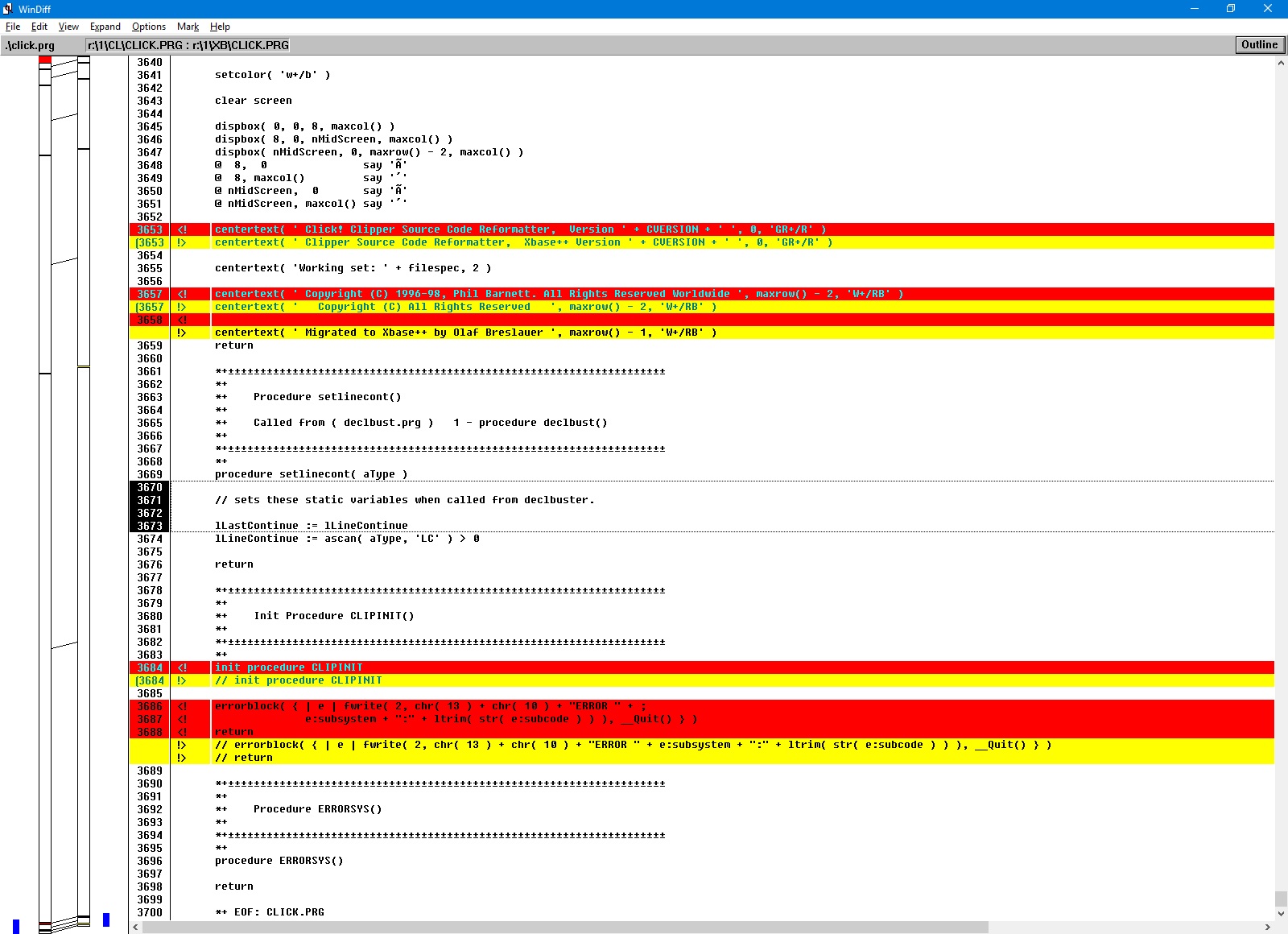Click comment line 'Called from ( declbust.prg )'
The width and height of the screenshot is (1288, 934).
[411, 423]
